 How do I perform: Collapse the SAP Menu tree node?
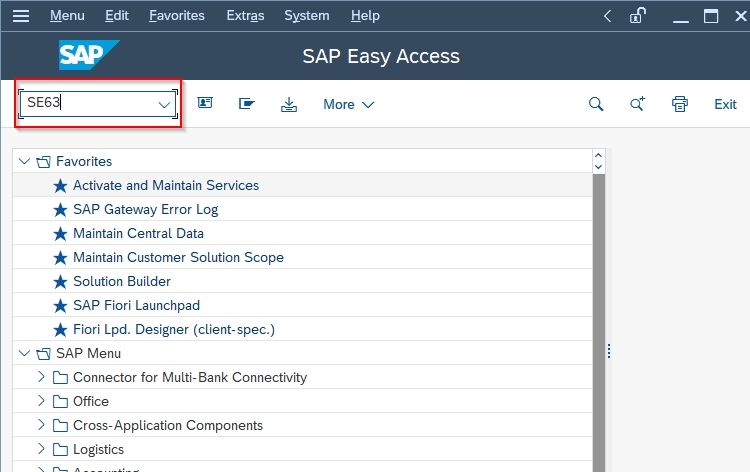[24, 353]
